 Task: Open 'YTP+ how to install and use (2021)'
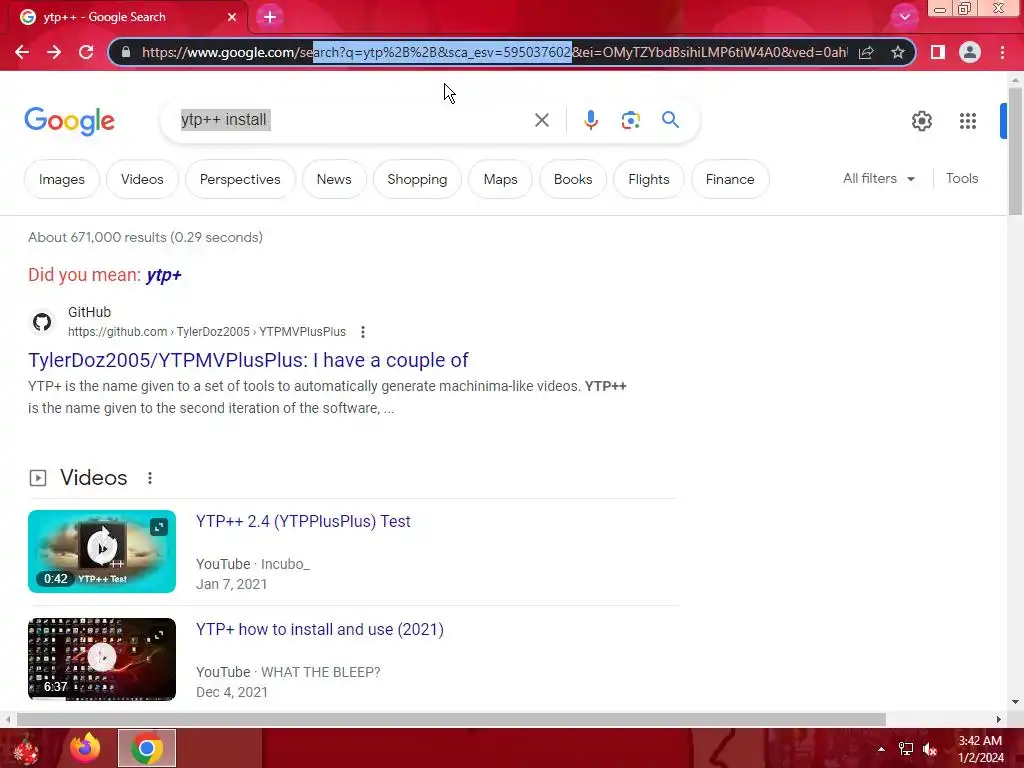[320, 629]
